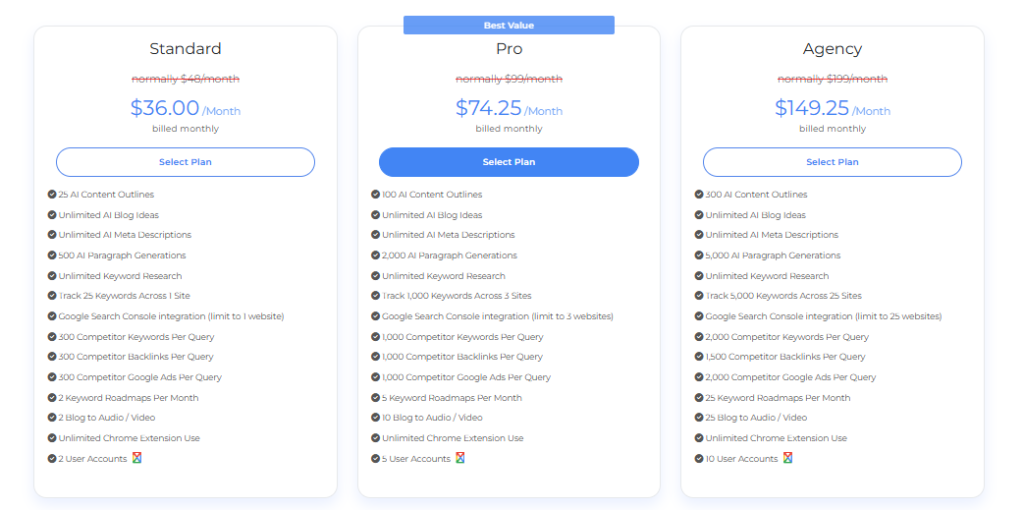
Task: Click checkmark by Track 1,000 Keywords Across 3 Sites
Action: (x=376, y=295)
